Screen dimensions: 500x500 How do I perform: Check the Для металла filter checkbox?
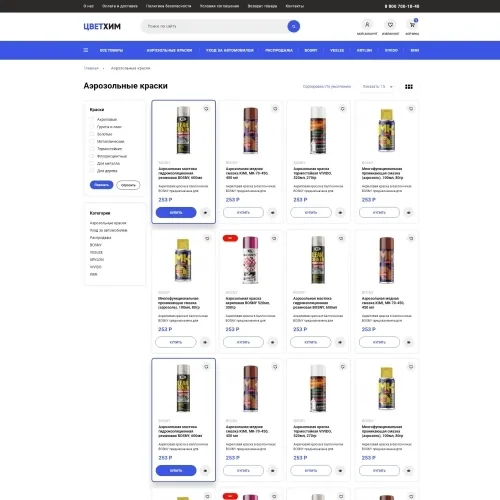click(x=92, y=163)
